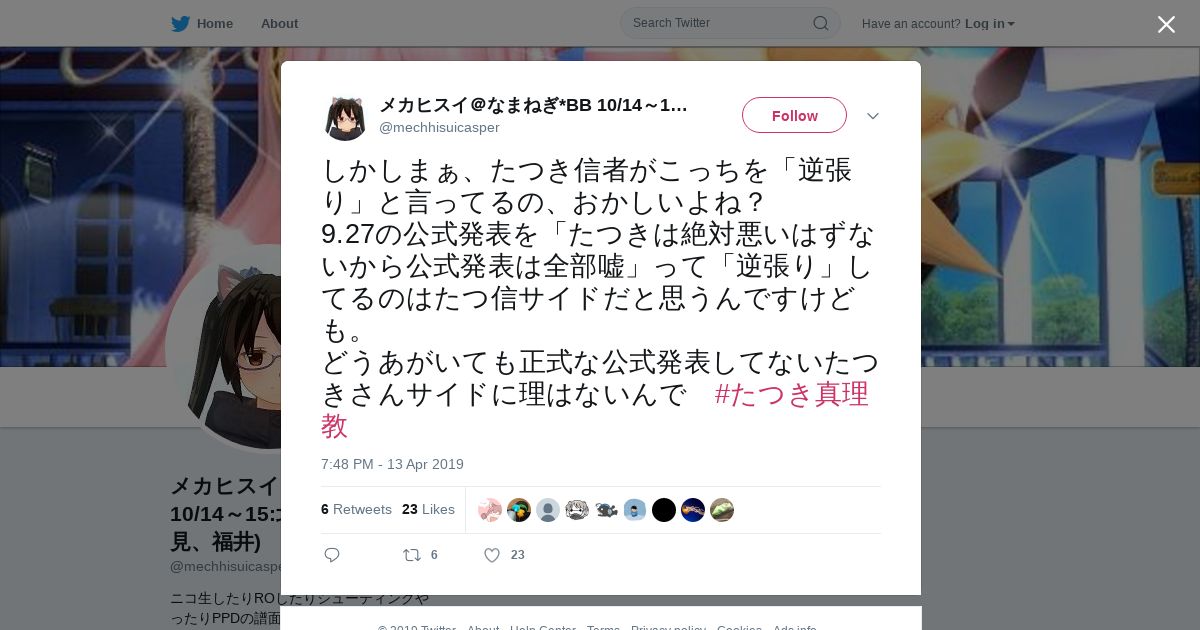The height and width of the screenshot is (630, 1200).
Task: Go to the Home tab
Action: pos(202,24)
